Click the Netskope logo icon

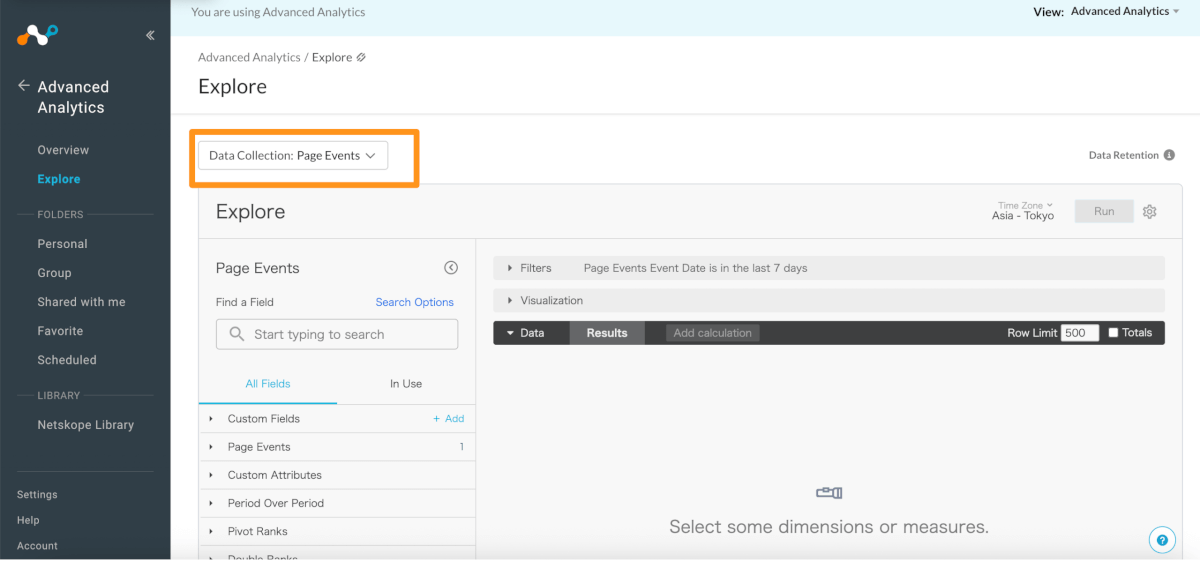click(x=38, y=36)
